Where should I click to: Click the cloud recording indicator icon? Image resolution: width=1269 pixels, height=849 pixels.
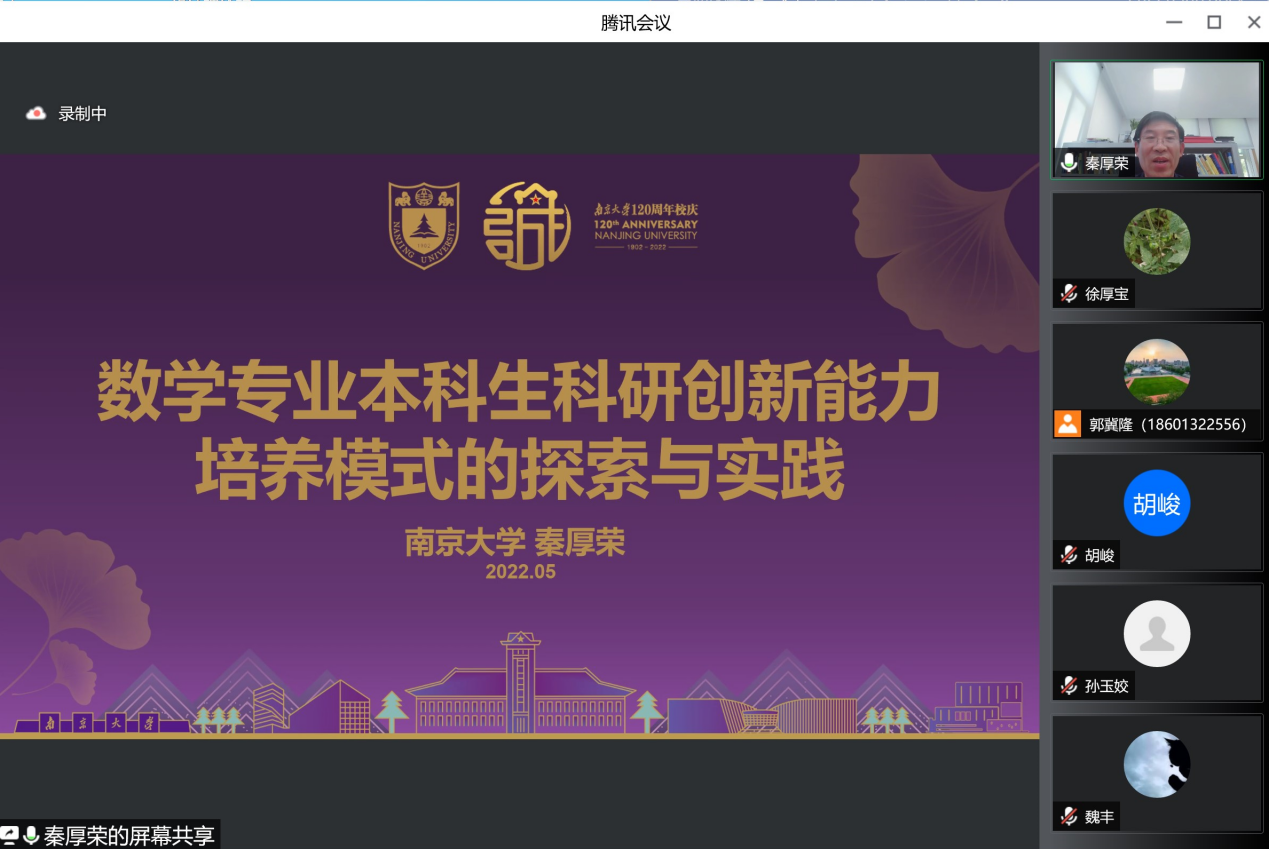pyautogui.click(x=36, y=114)
